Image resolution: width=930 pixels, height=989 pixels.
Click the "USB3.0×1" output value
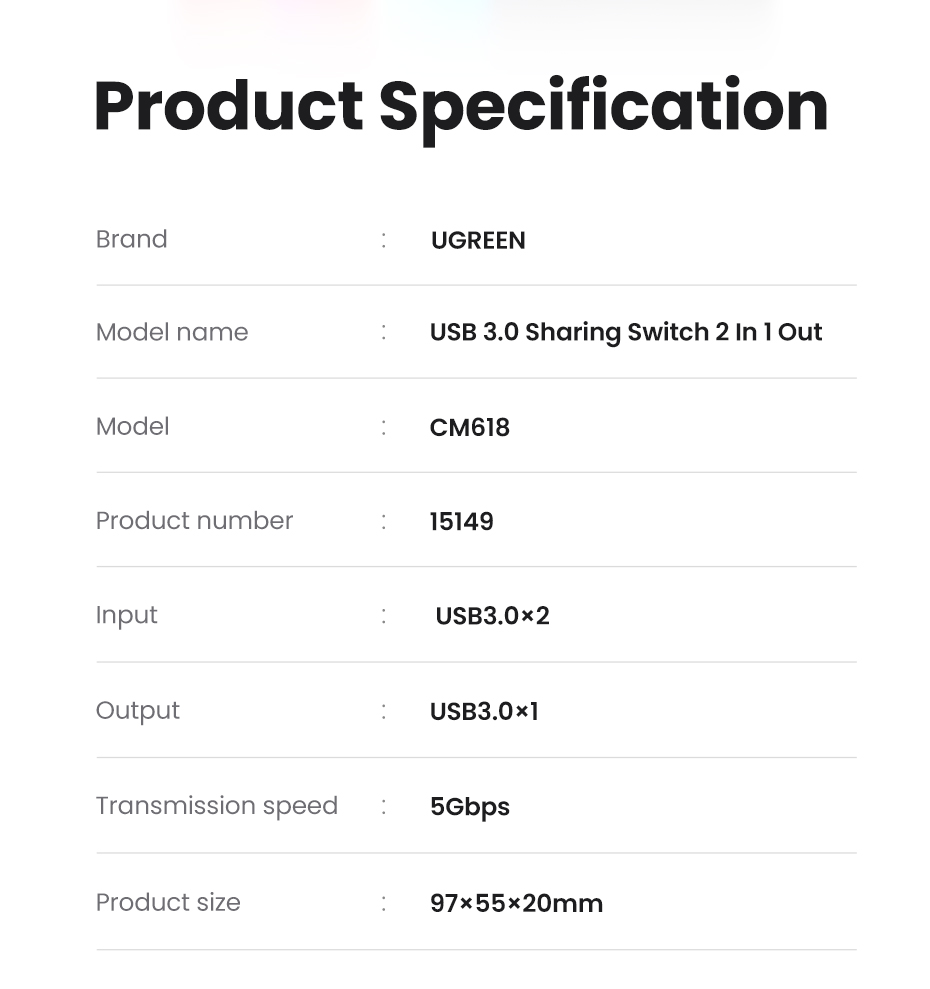point(484,712)
